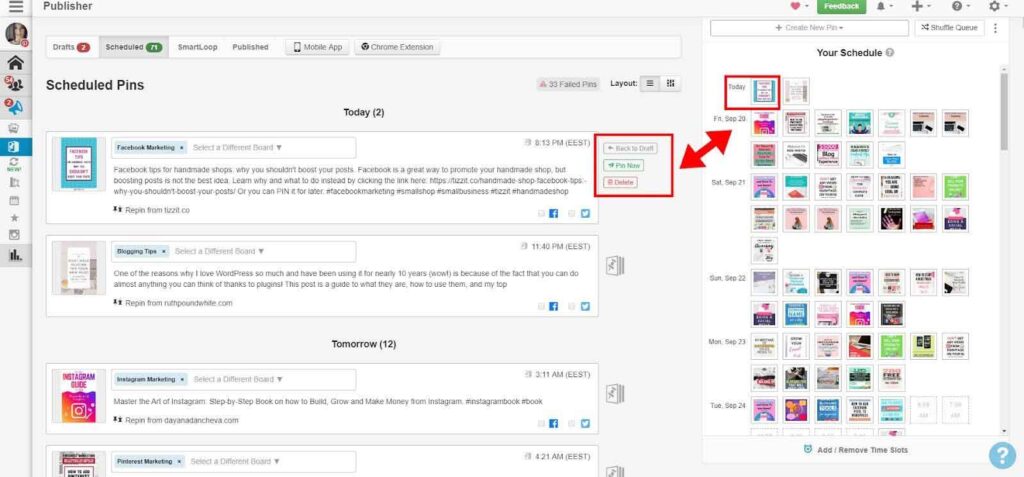Remove the Facebook Marketing board tag

182,148
